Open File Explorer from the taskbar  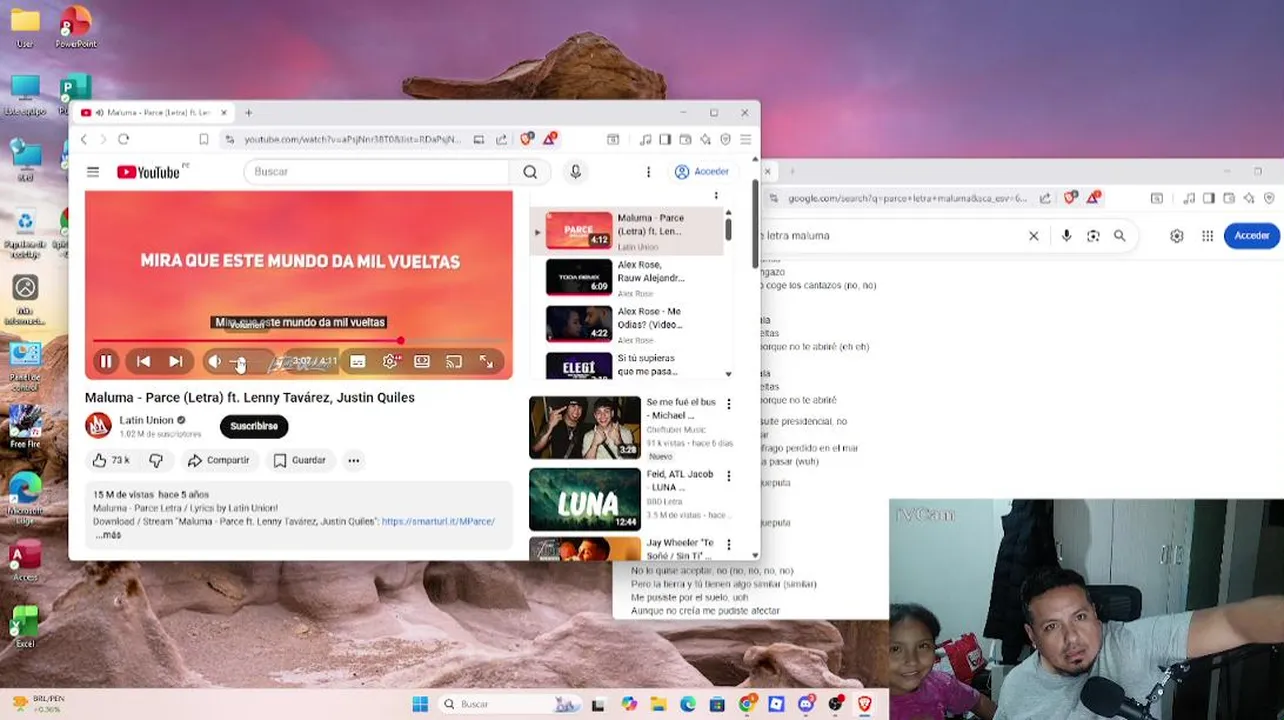pos(658,705)
